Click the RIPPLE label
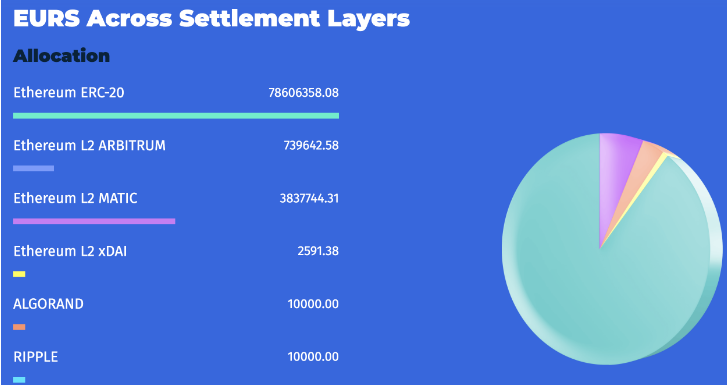 pos(36,357)
